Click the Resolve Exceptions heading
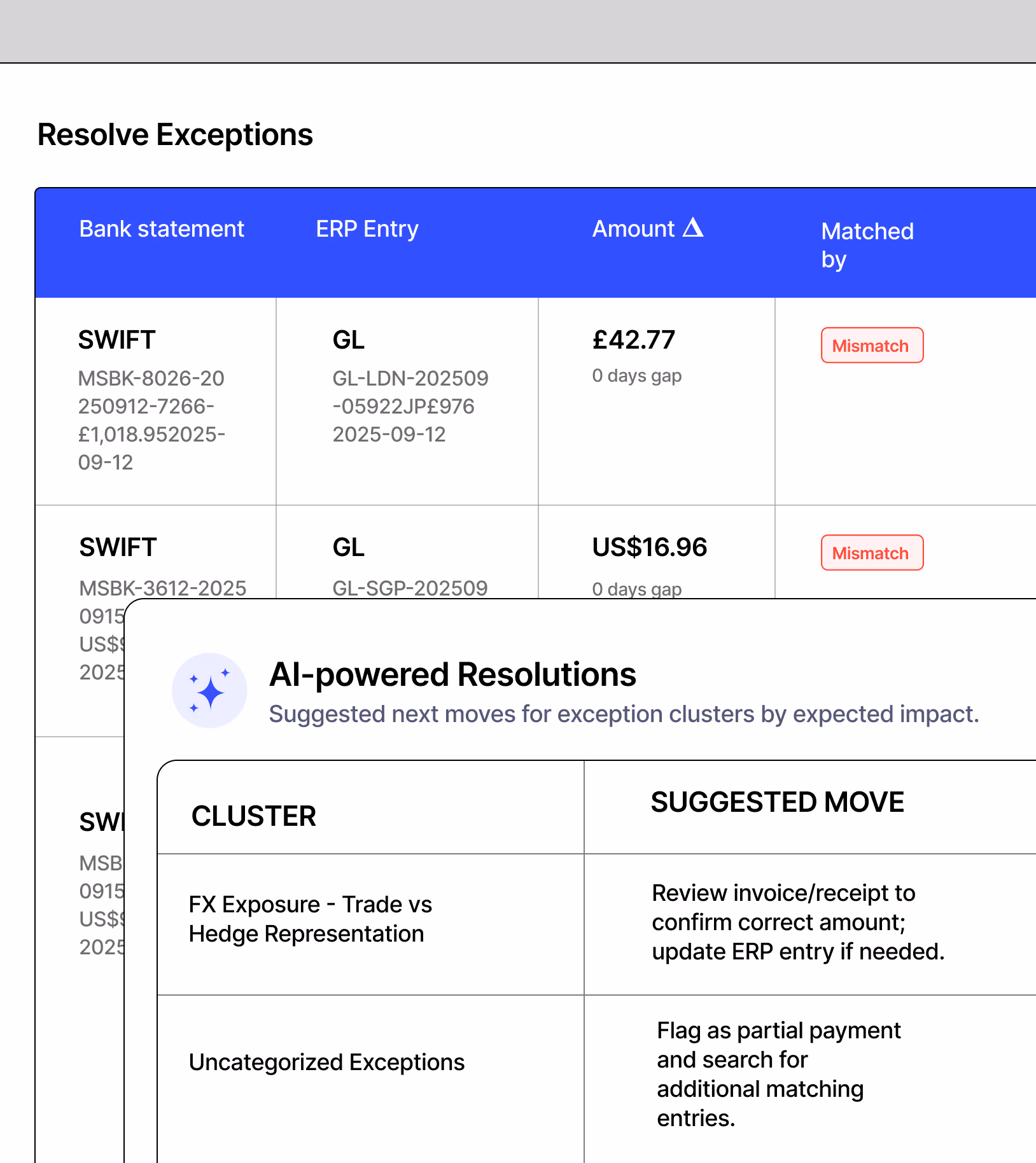The image size is (1036, 1163). click(175, 135)
